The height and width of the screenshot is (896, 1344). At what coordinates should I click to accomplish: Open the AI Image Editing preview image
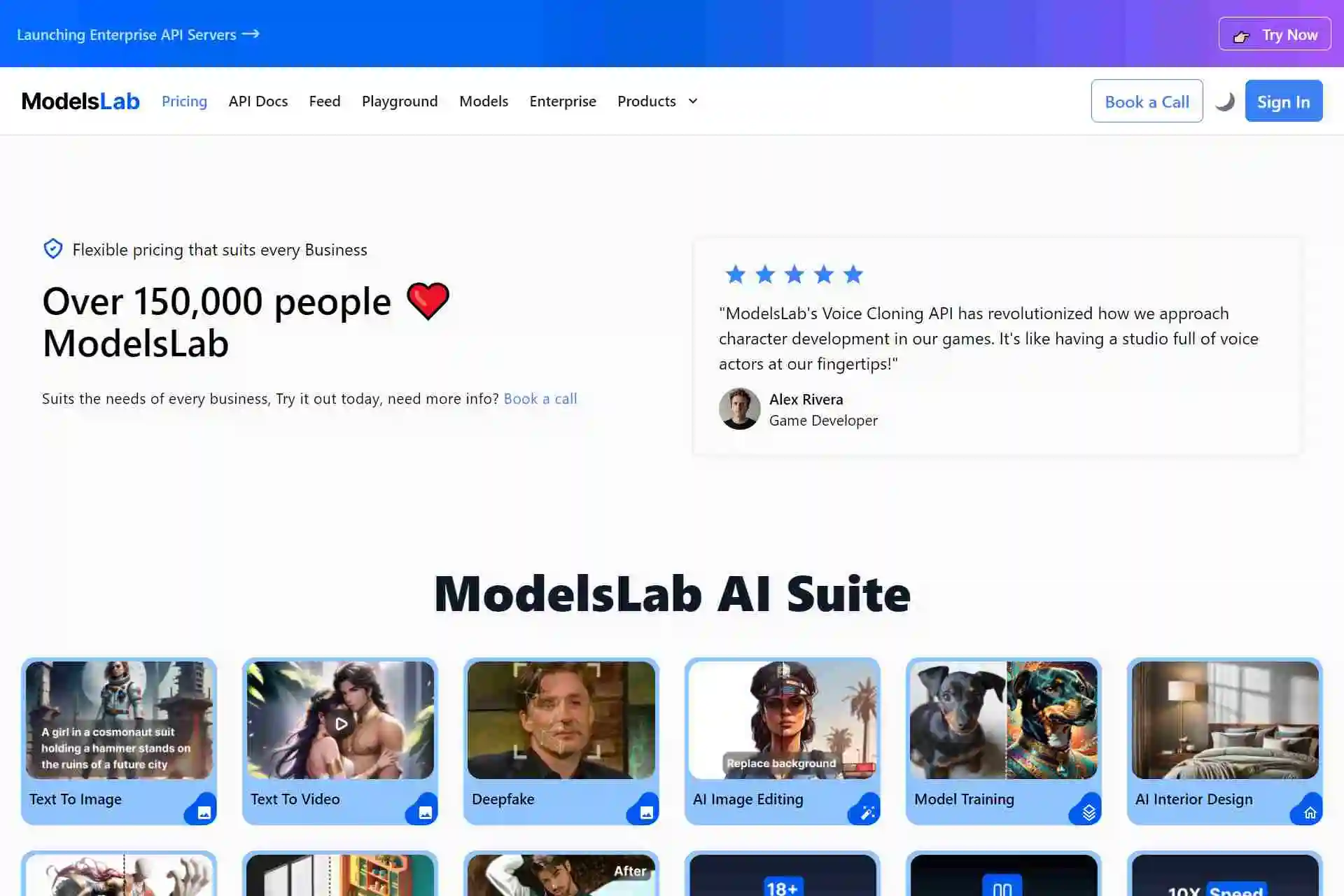click(783, 720)
